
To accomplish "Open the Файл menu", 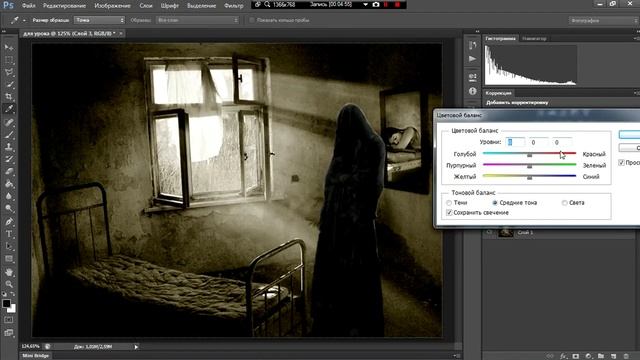I will 29,6.
